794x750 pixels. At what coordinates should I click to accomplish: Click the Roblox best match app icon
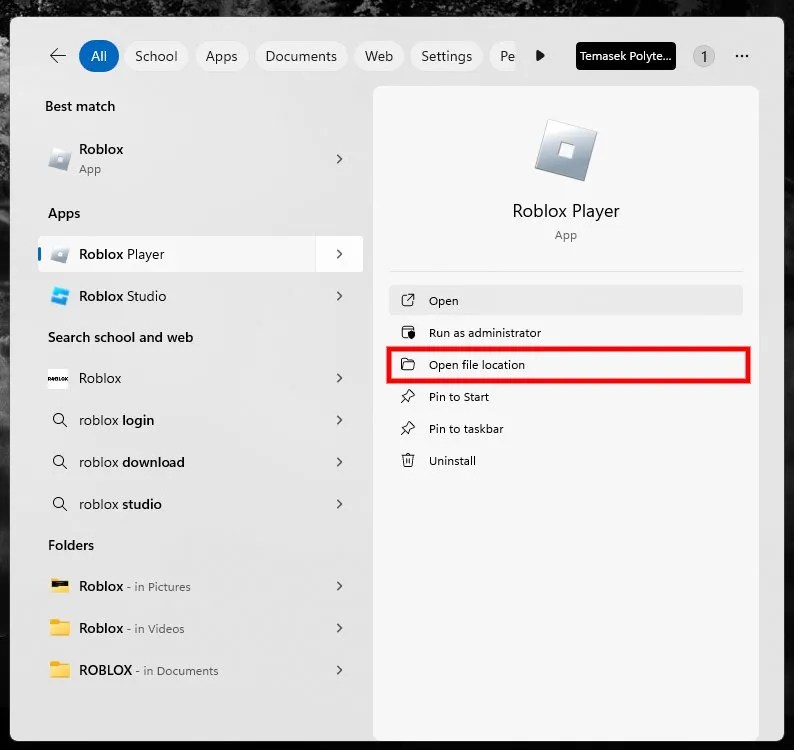coord(60,159)
